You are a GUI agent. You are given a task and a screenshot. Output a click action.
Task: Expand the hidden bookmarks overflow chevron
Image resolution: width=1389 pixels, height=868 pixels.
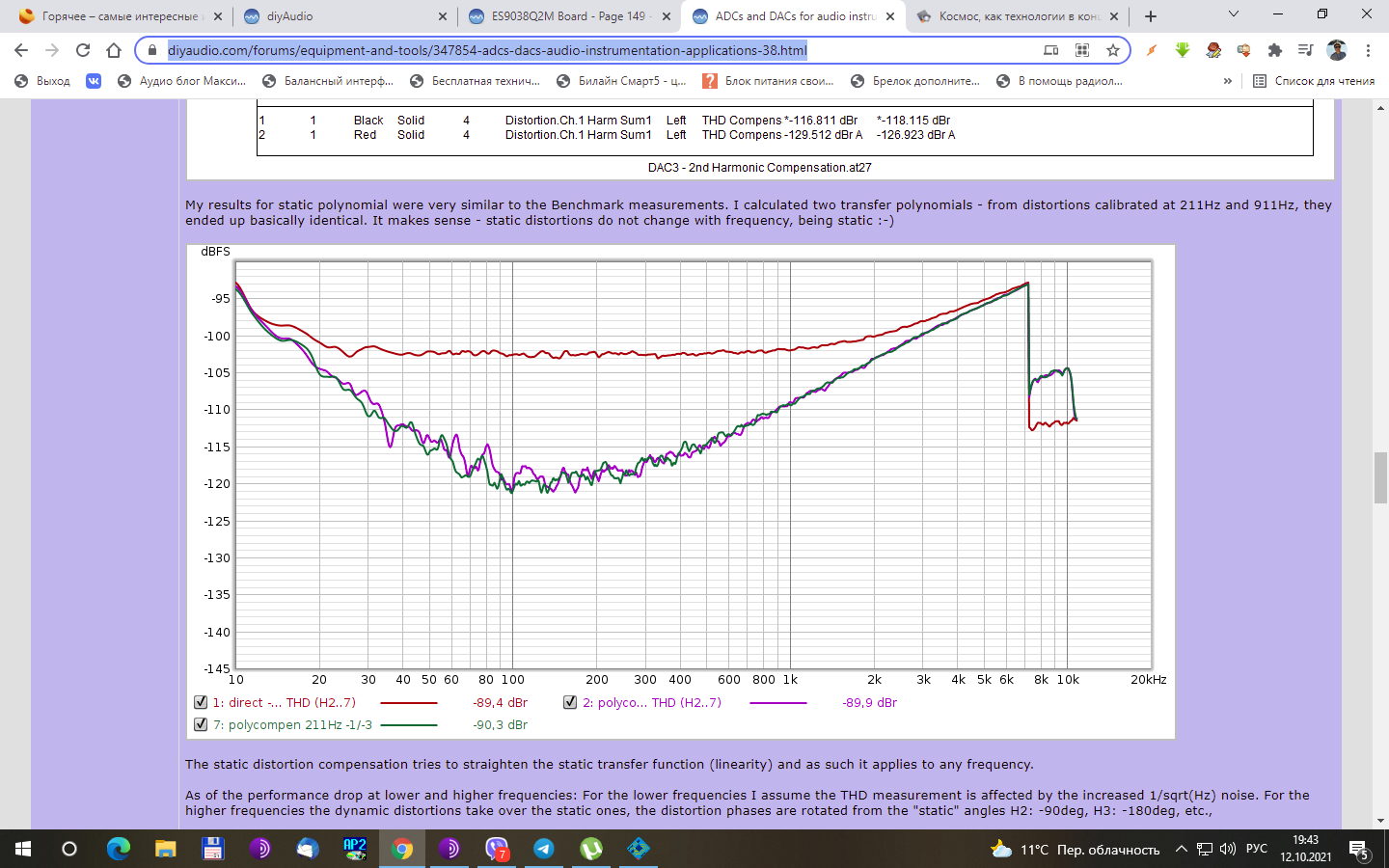1227,81
